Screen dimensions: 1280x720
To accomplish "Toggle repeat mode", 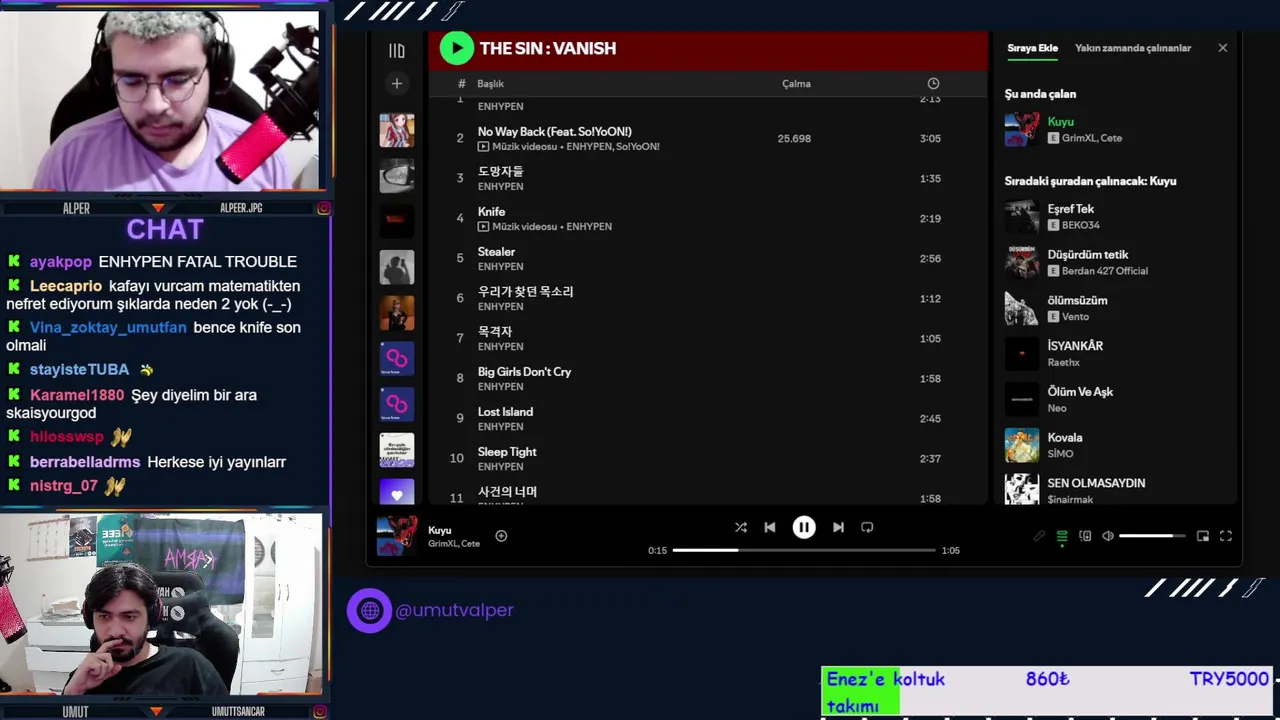I will 867,527.
